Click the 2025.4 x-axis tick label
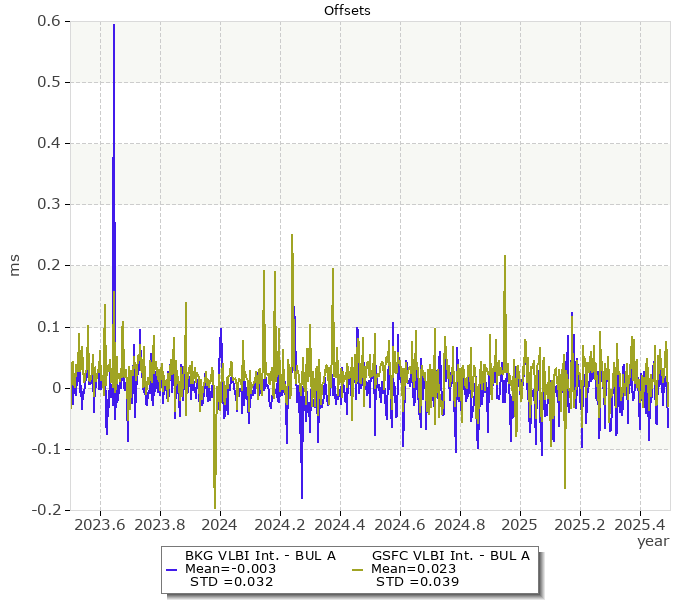The image size is (700, 600). pyautogui.click(x=640, y=525)
